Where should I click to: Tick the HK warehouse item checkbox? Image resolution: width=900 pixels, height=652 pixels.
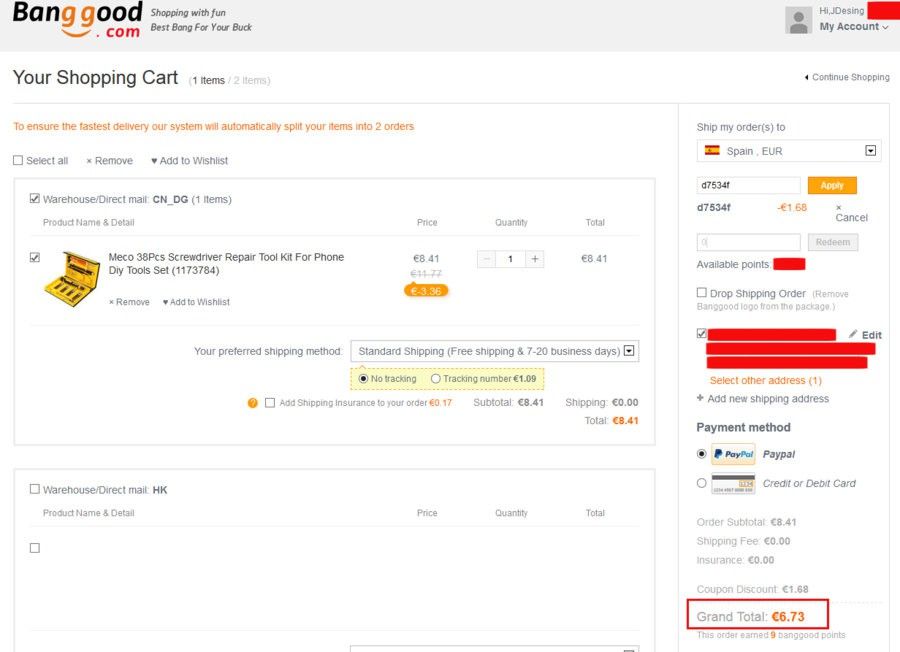pos(34,548)
